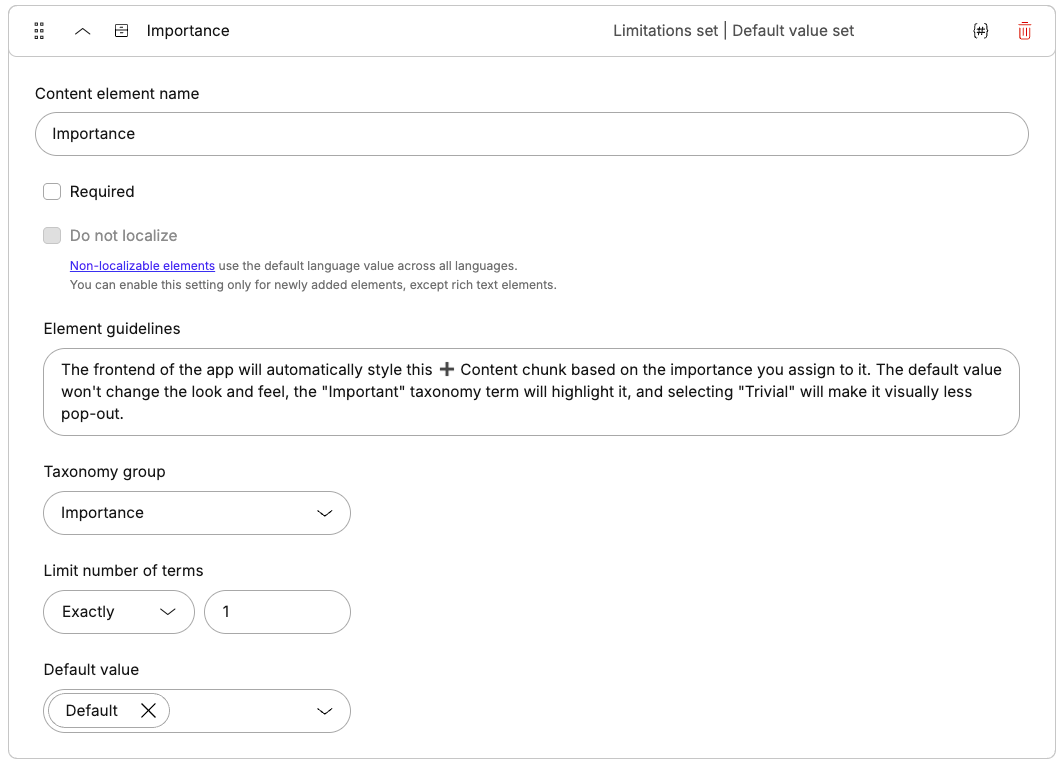This screenshot has width=1061, height=767.
Task: Click into the Content element name field
Action: [531, 134]
